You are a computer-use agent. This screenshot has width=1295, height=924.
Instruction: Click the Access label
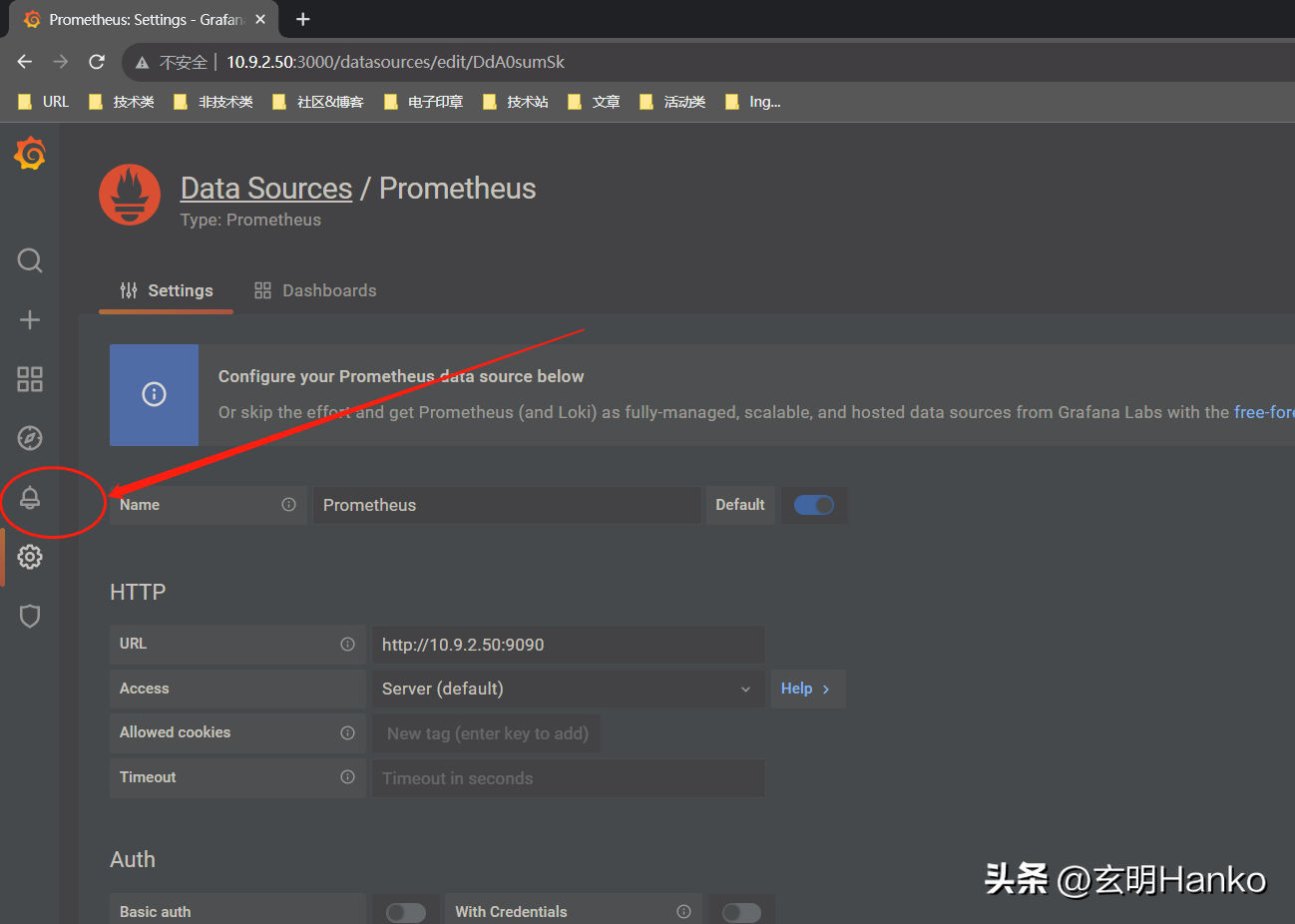pos(145,689)
